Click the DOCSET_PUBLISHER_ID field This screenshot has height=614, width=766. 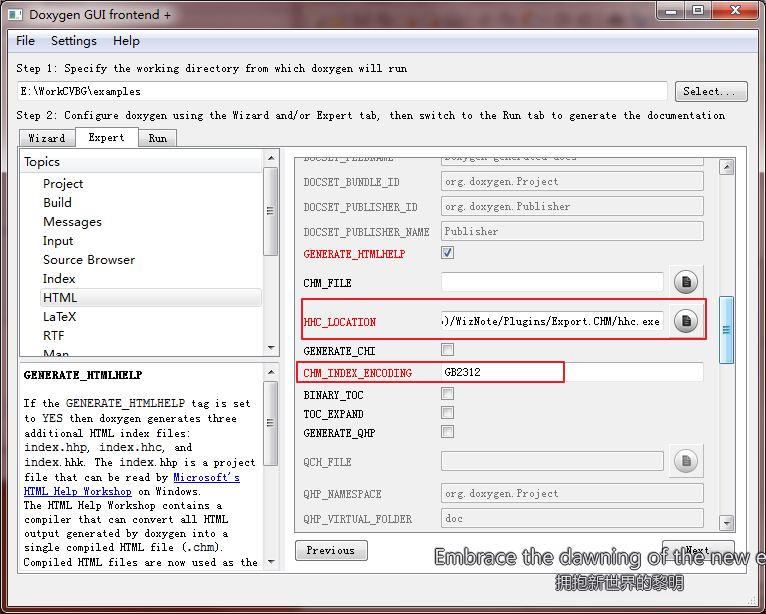click(572, 206)
